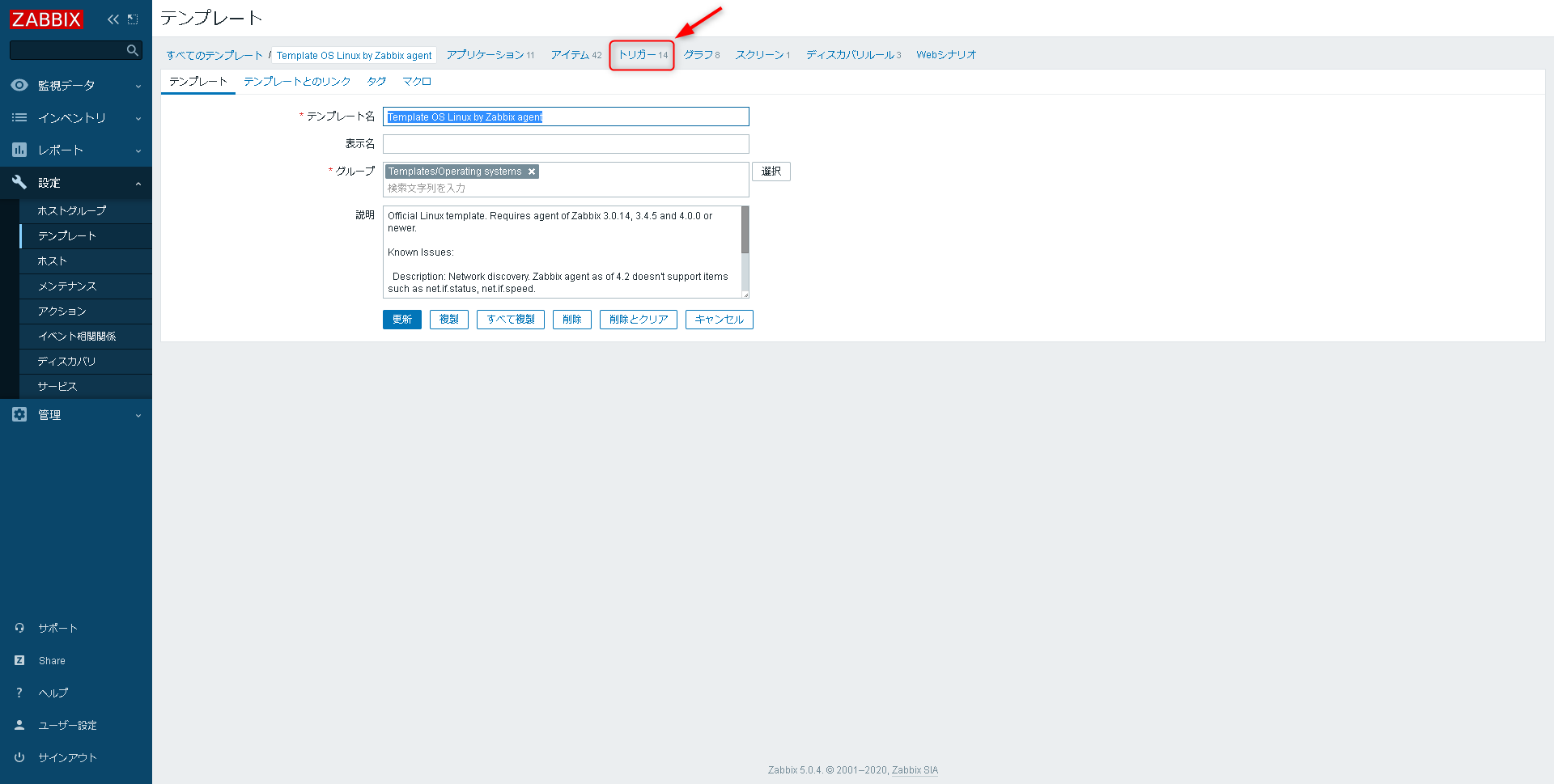Click the user icon for ユーザー設定

pos(19,725)
